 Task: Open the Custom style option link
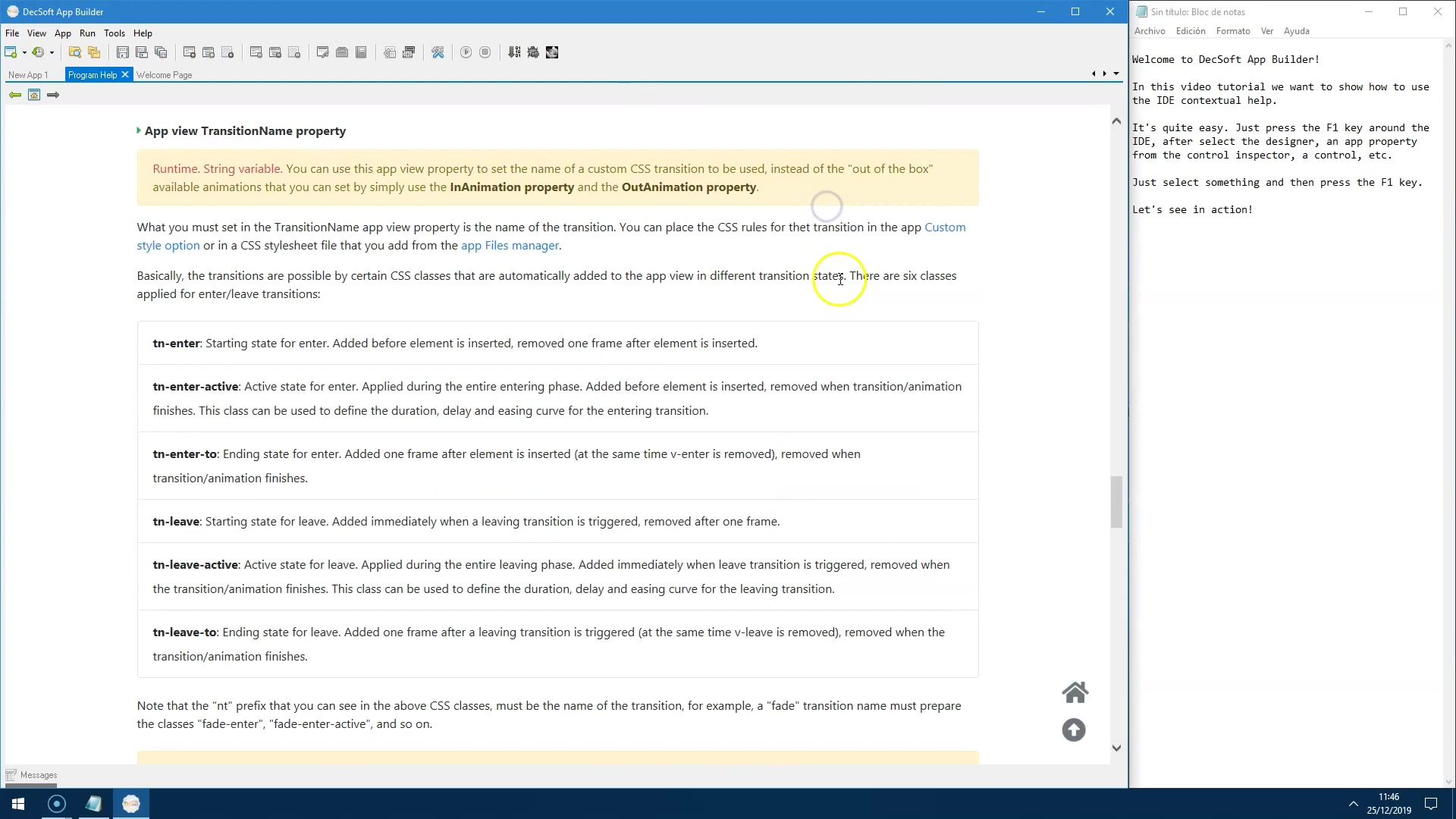coord(945,227)
